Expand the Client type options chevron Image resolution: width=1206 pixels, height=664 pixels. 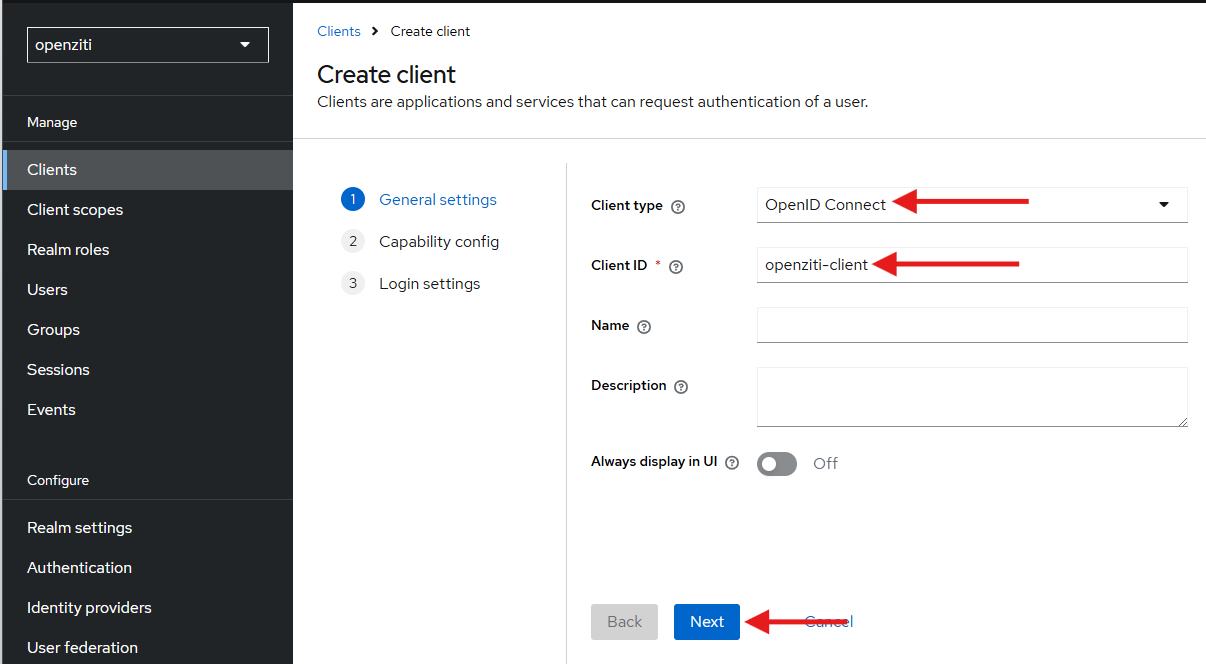coord(1163,205)
